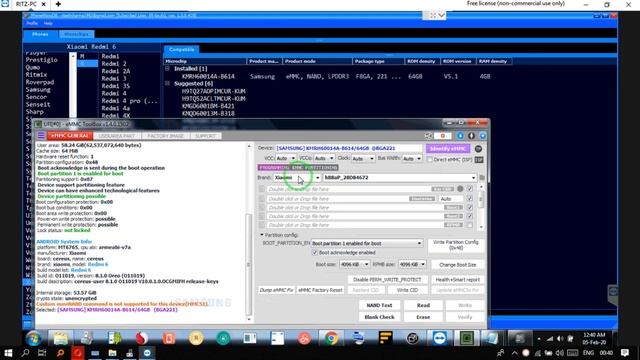640x360 pixels.
Task: Open Task View on the local taskbar
Action: point(42,353)
